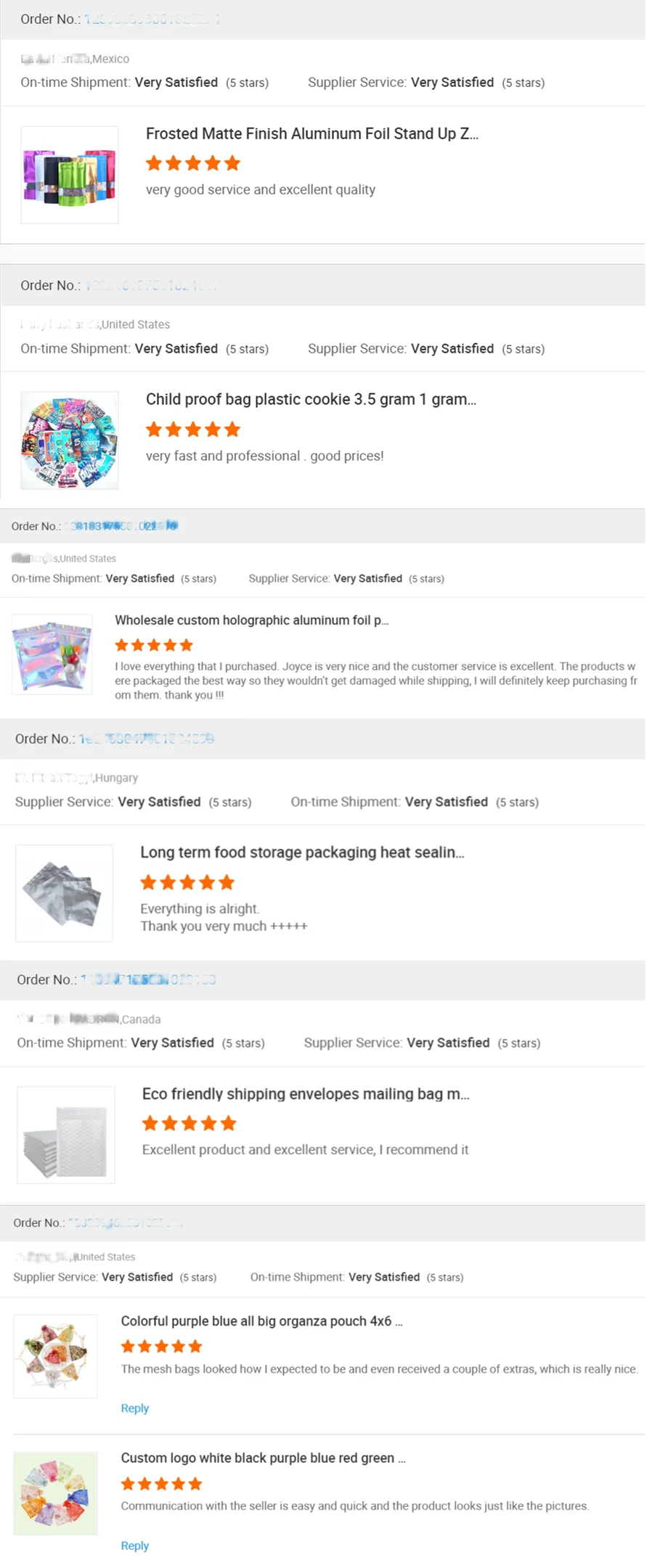
Task: Click the Colorful organza pouch product image
Action: [56, 1356]
